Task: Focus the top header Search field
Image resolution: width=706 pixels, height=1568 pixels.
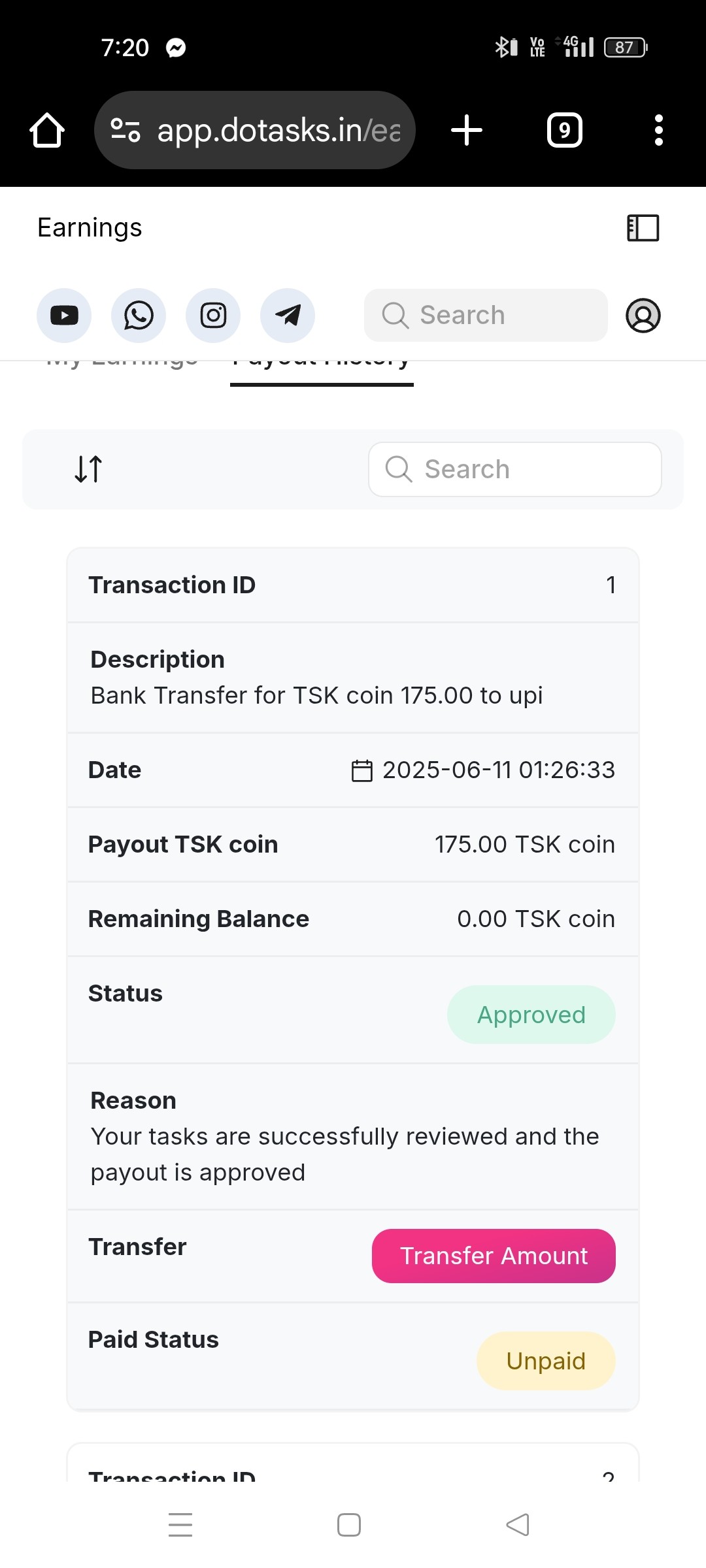Action: point(486,316)
